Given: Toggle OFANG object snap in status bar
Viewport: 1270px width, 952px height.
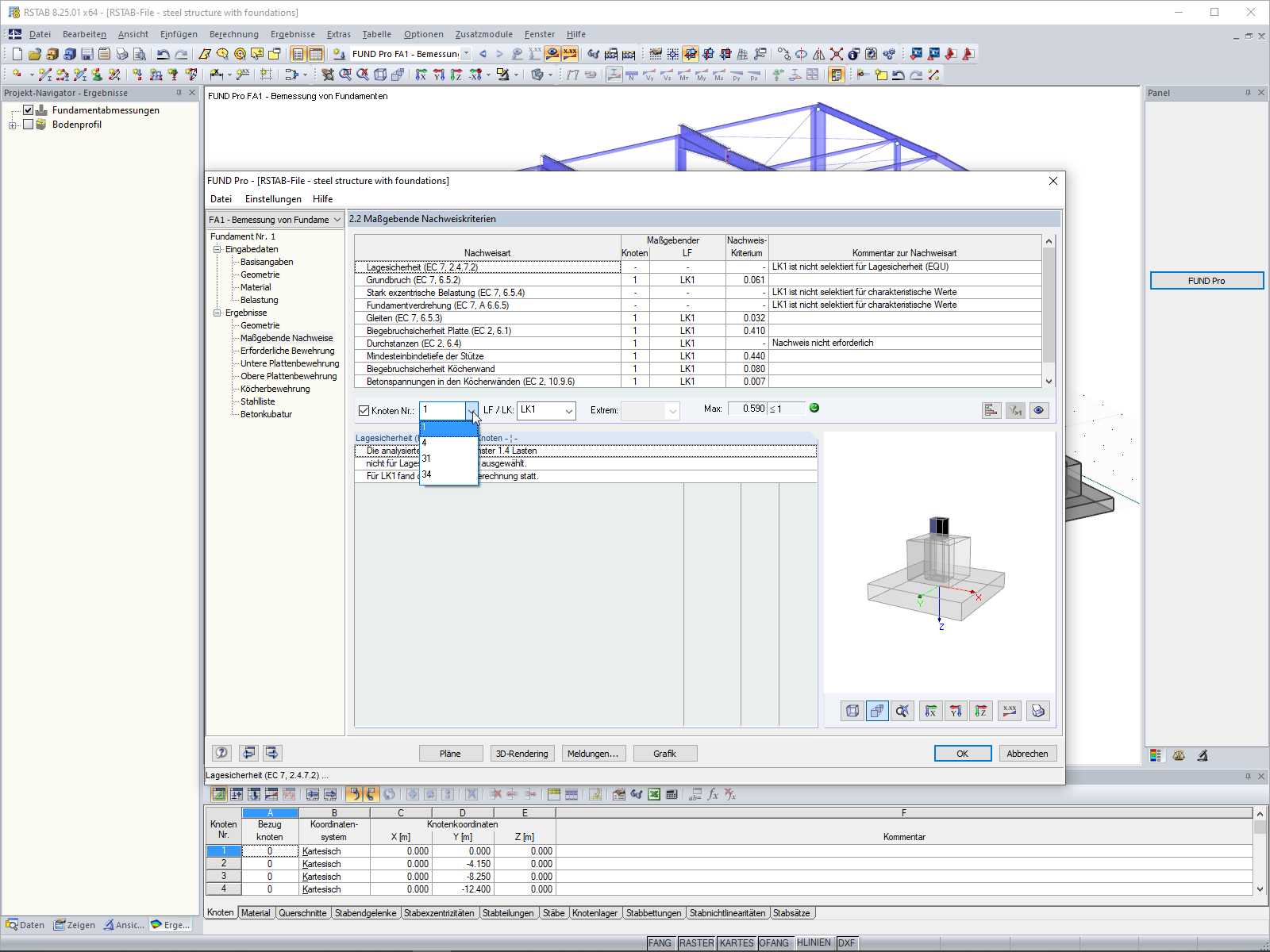Looking at the screenshot, I should tap(774, 943).
